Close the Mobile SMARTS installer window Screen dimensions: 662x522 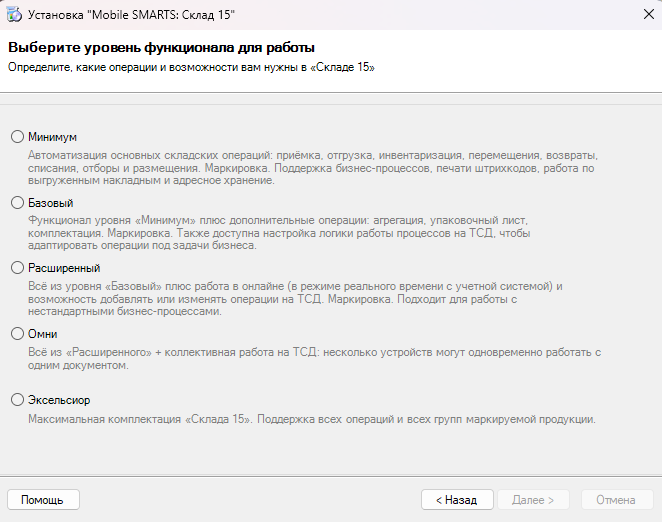coord(638,14)
